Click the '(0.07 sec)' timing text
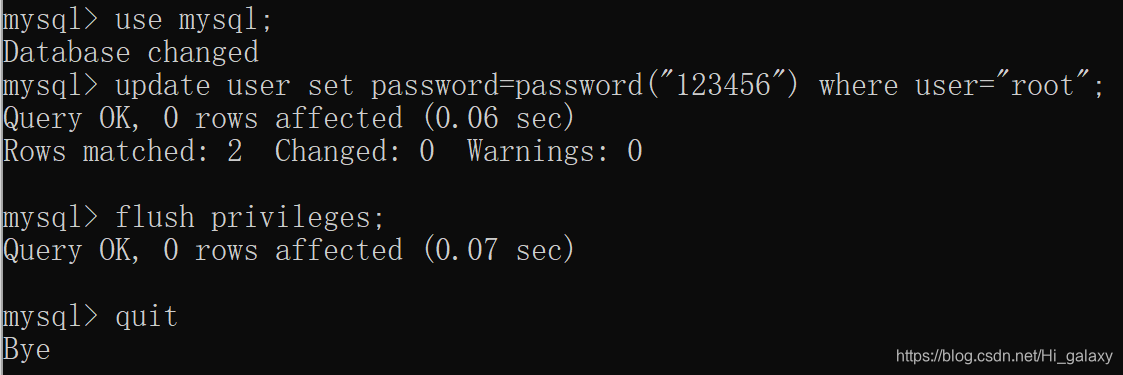Screen dimensions: 1123x375 pos(499,250)
